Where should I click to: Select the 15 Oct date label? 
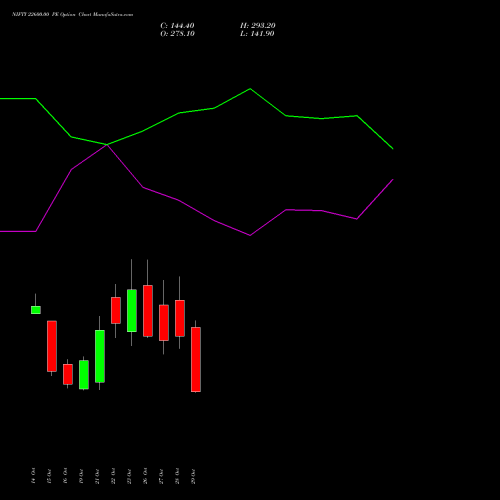coord(49,476)
